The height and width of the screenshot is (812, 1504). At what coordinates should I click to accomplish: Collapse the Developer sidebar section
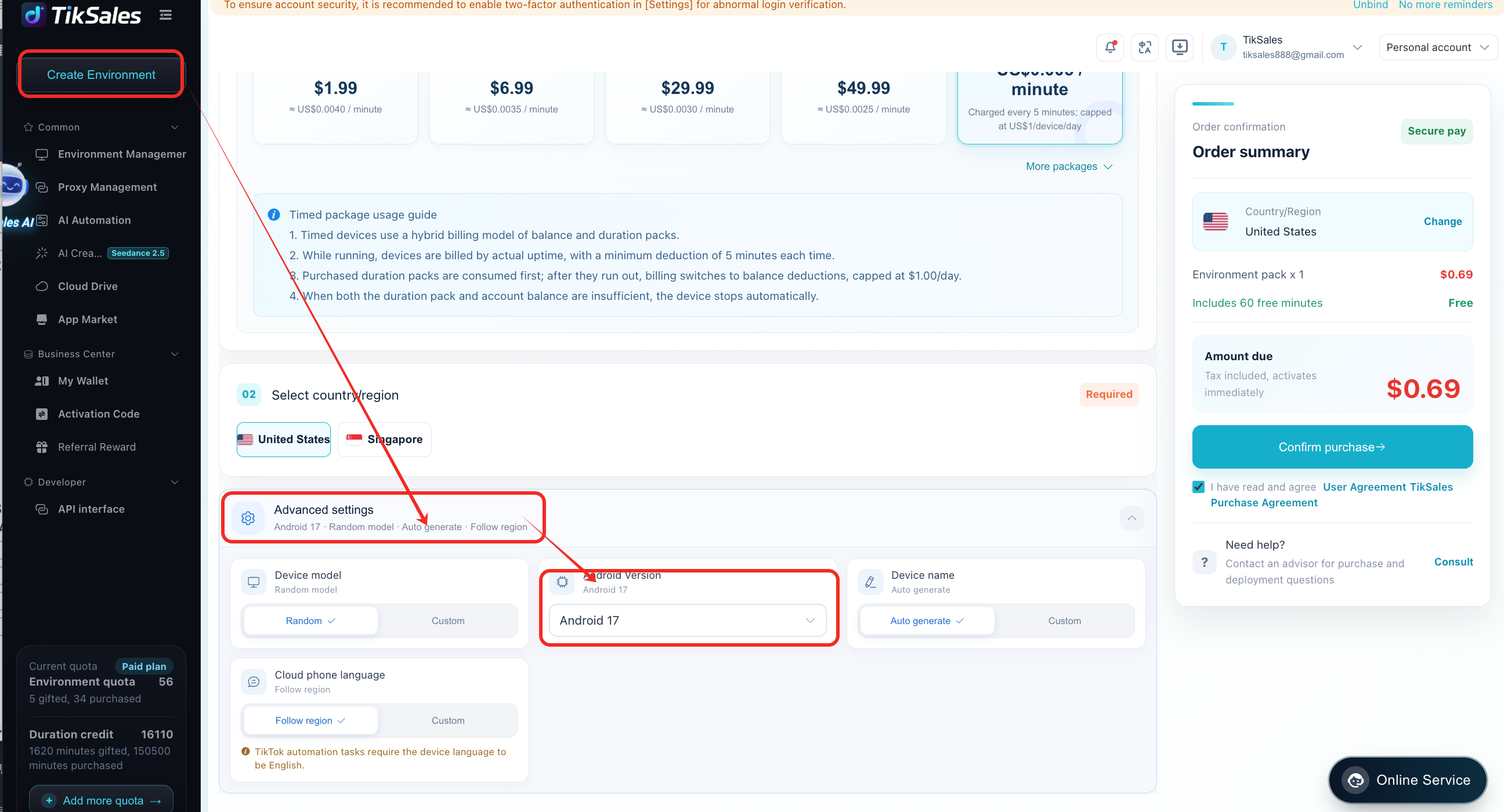click(x=175, y=482)
